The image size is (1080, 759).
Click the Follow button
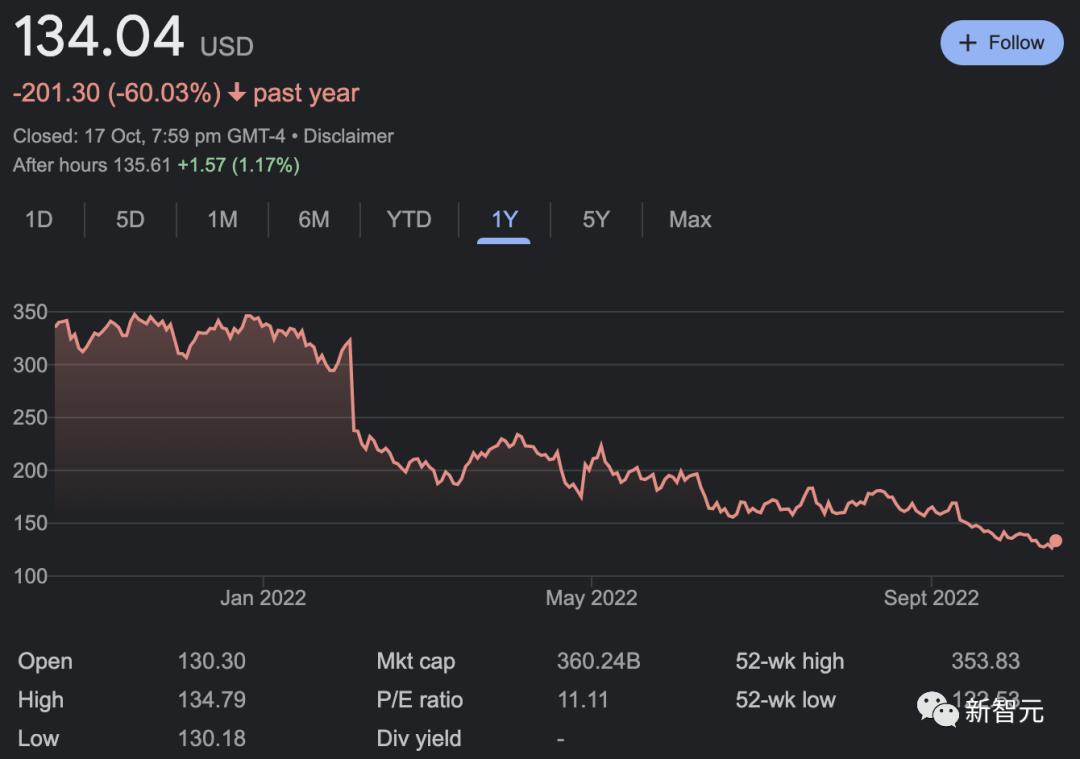coord(1001,43)
